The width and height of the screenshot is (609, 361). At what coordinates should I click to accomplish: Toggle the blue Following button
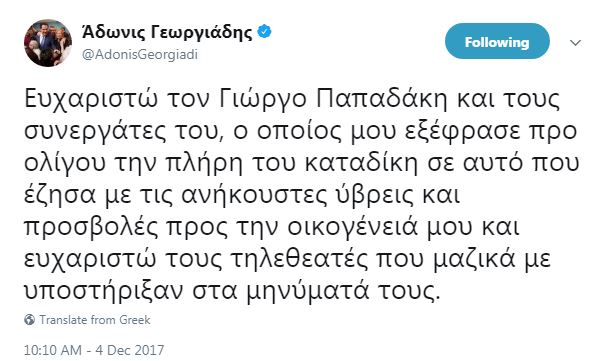coord(497,41)
